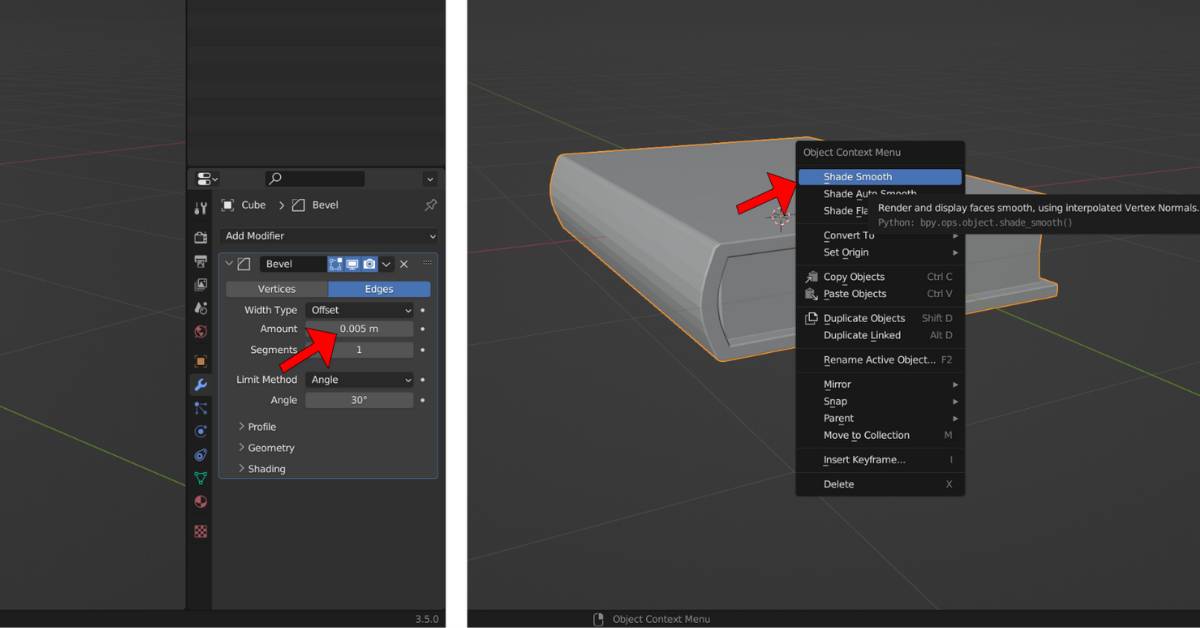1200x628 pixels.
Task: Select the Modifier Properties wrench icon
Action: click(200, 384)
